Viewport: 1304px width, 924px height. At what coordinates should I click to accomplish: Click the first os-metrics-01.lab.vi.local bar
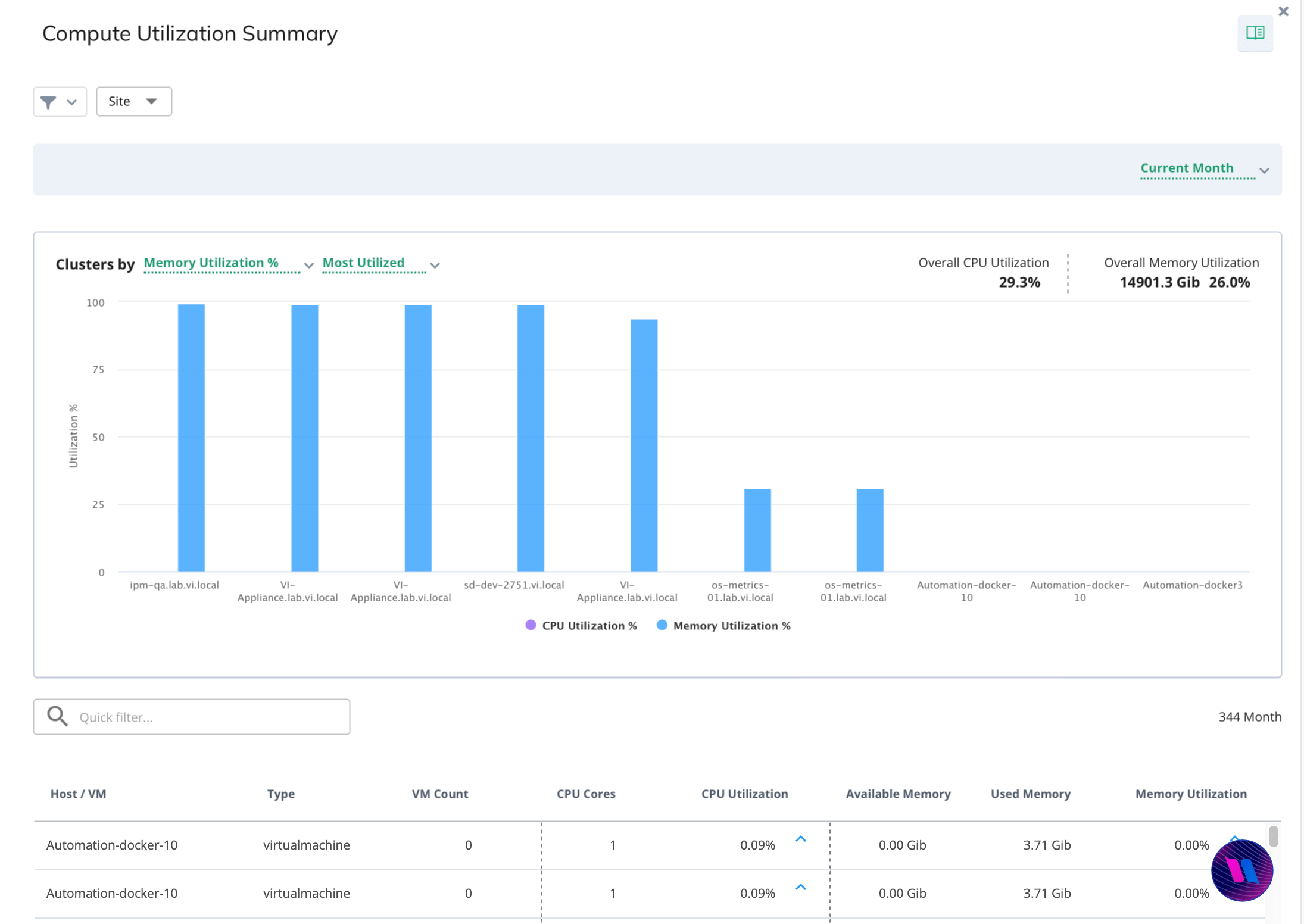pos(757,530)
